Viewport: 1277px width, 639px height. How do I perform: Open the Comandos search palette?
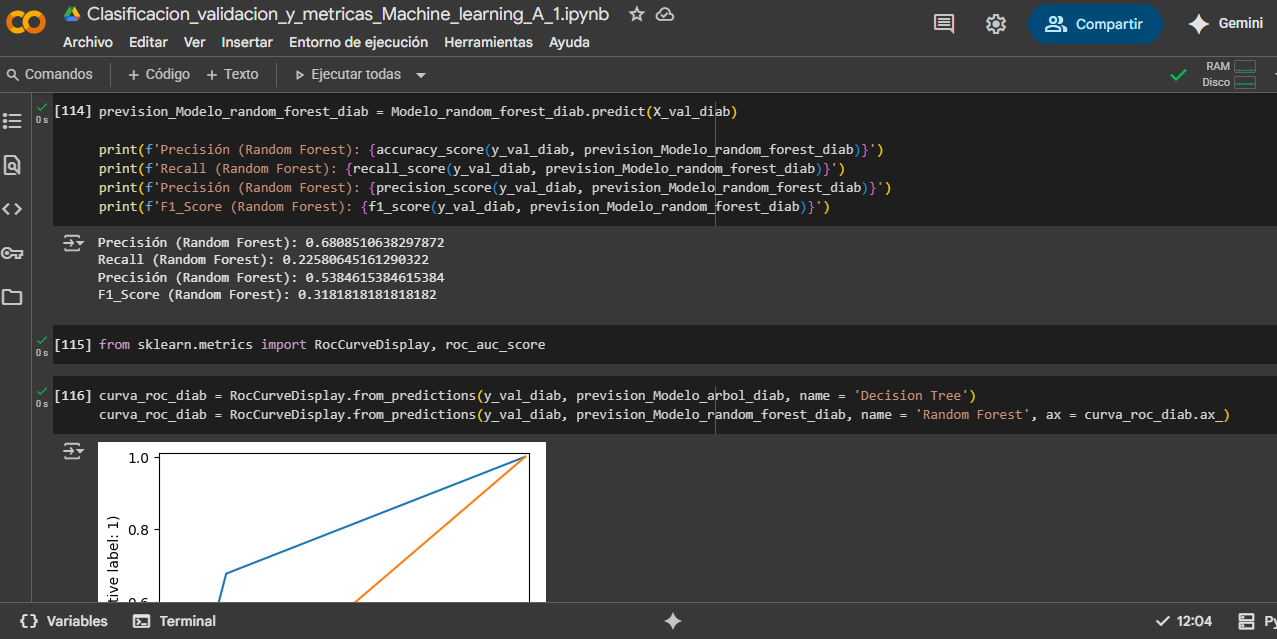(49, 74)
